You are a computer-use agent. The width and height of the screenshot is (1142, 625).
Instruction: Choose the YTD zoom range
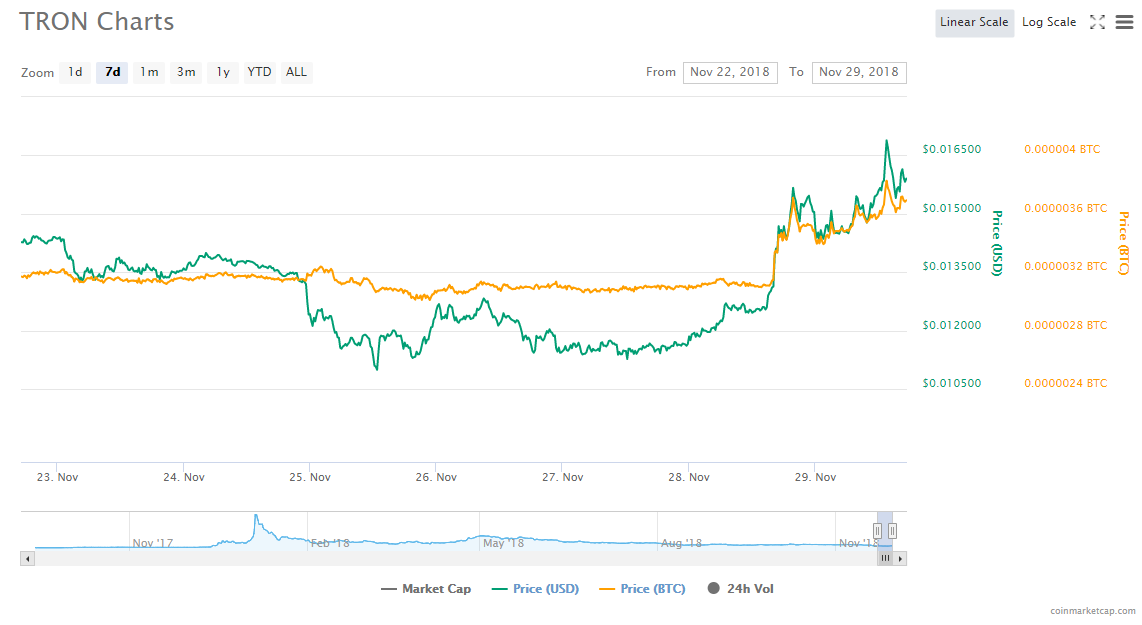pyautogui.click(x=259, y=72)
